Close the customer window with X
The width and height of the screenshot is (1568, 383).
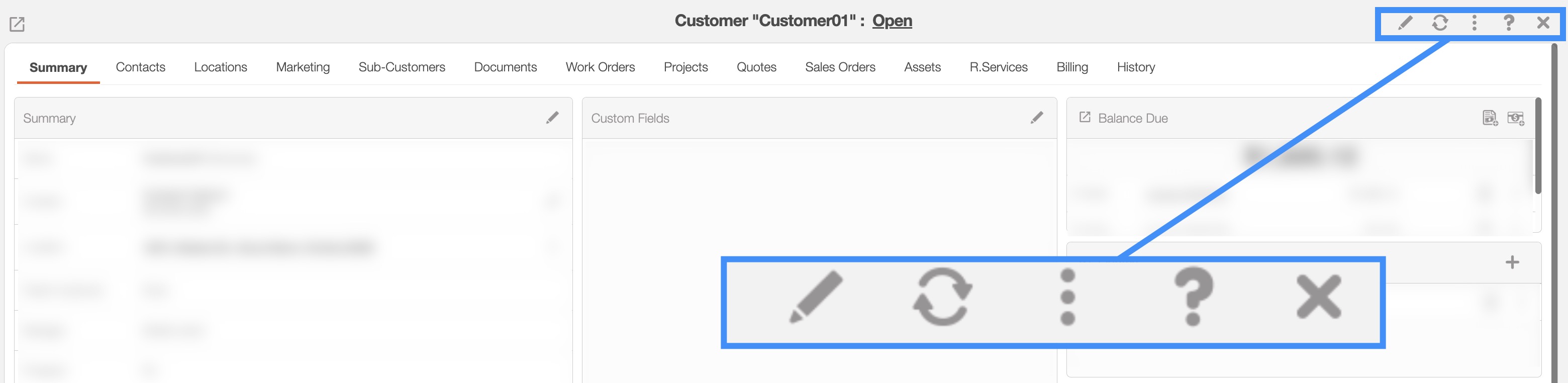pos(1543,23)
